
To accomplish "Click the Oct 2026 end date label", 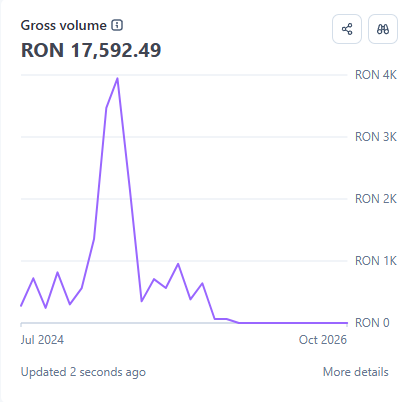I will pos(323,340).
